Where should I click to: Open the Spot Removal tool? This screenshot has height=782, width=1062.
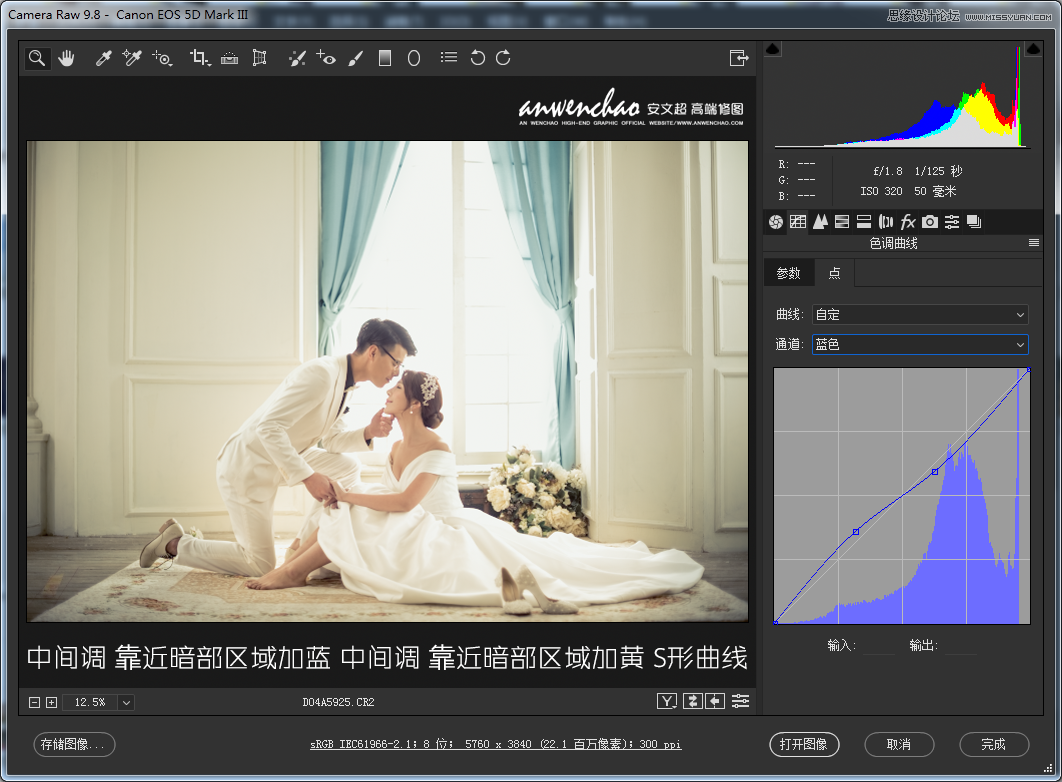297,58
